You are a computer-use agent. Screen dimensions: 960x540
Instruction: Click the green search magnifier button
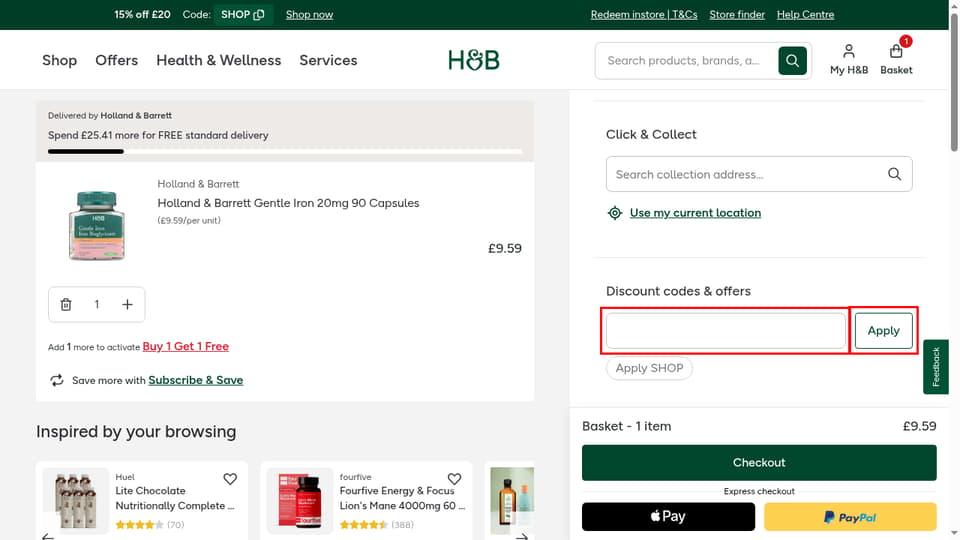[x=792, y=61]
